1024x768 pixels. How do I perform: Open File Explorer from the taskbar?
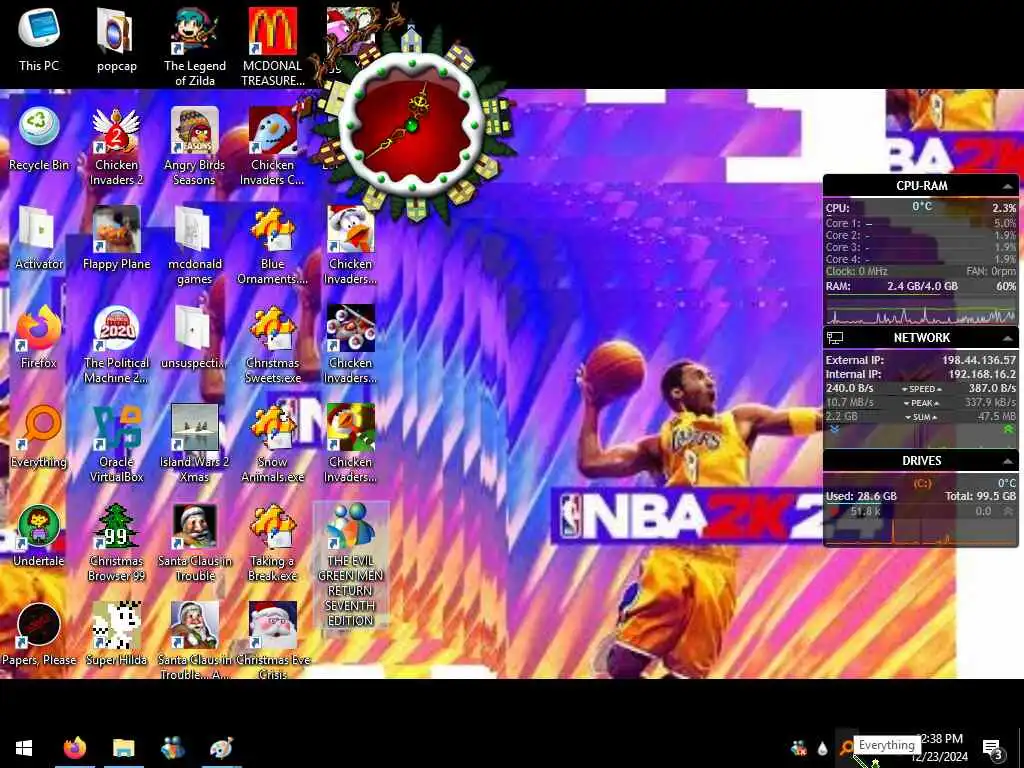(123, 748)
